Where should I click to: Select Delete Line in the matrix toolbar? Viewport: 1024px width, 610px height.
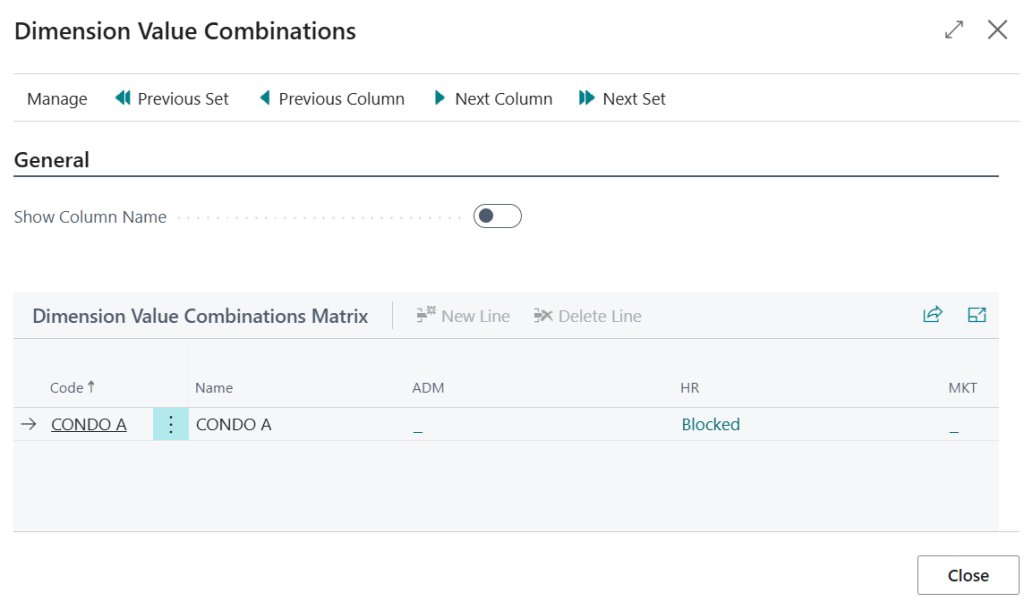tap(587, 315)
